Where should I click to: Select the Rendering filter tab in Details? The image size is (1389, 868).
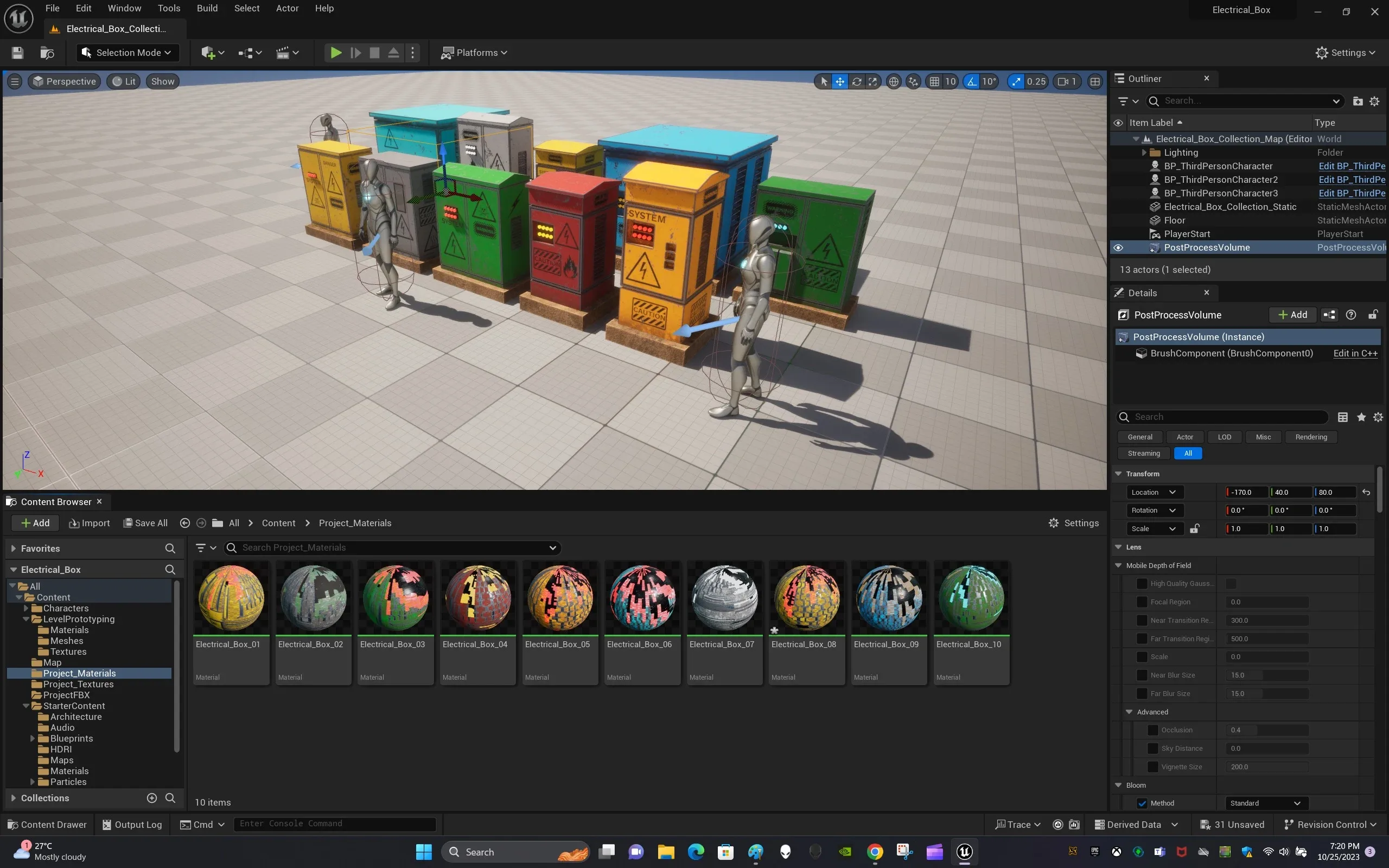point(1311,437)
